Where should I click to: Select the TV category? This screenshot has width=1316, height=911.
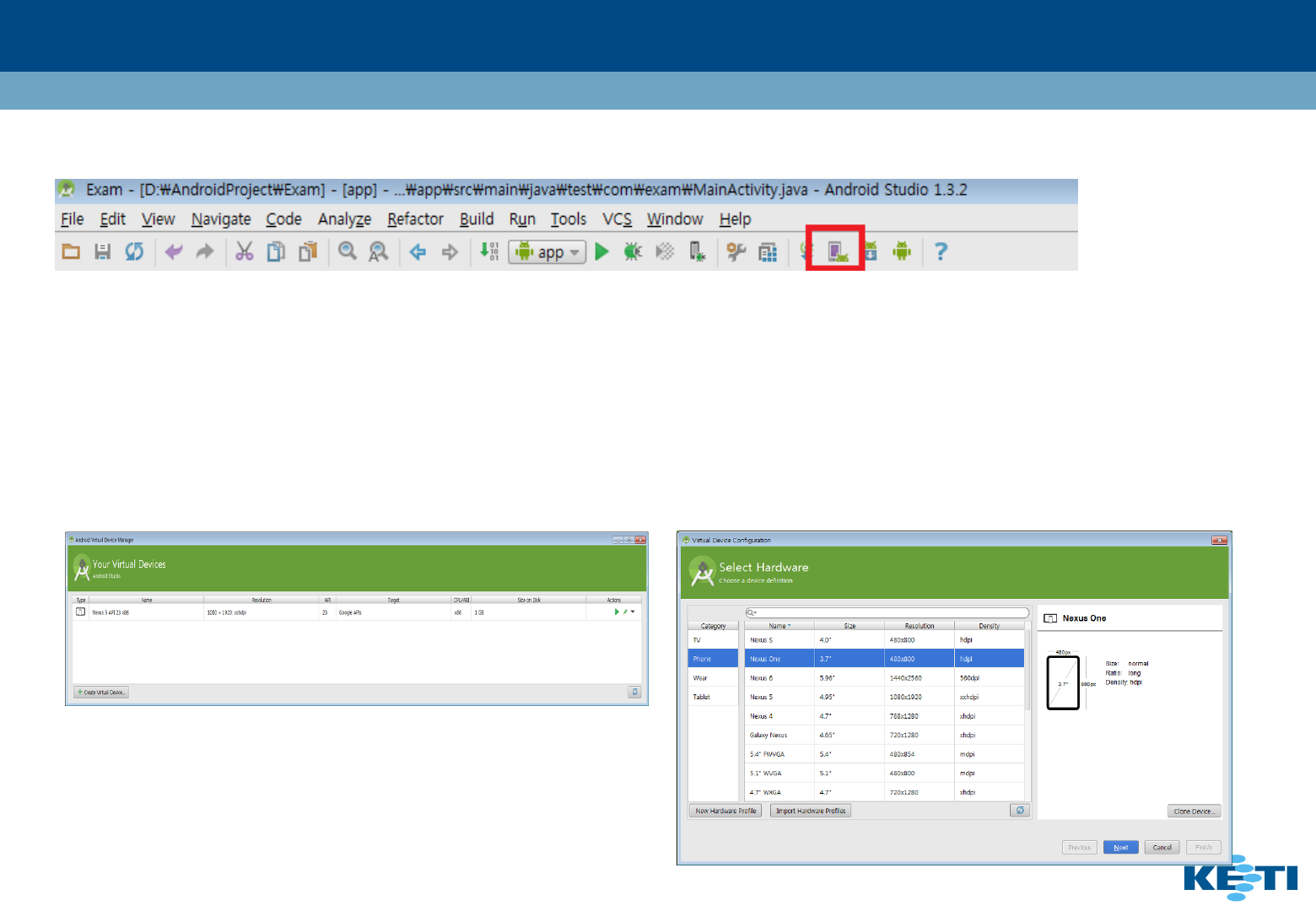coord(713,640)
